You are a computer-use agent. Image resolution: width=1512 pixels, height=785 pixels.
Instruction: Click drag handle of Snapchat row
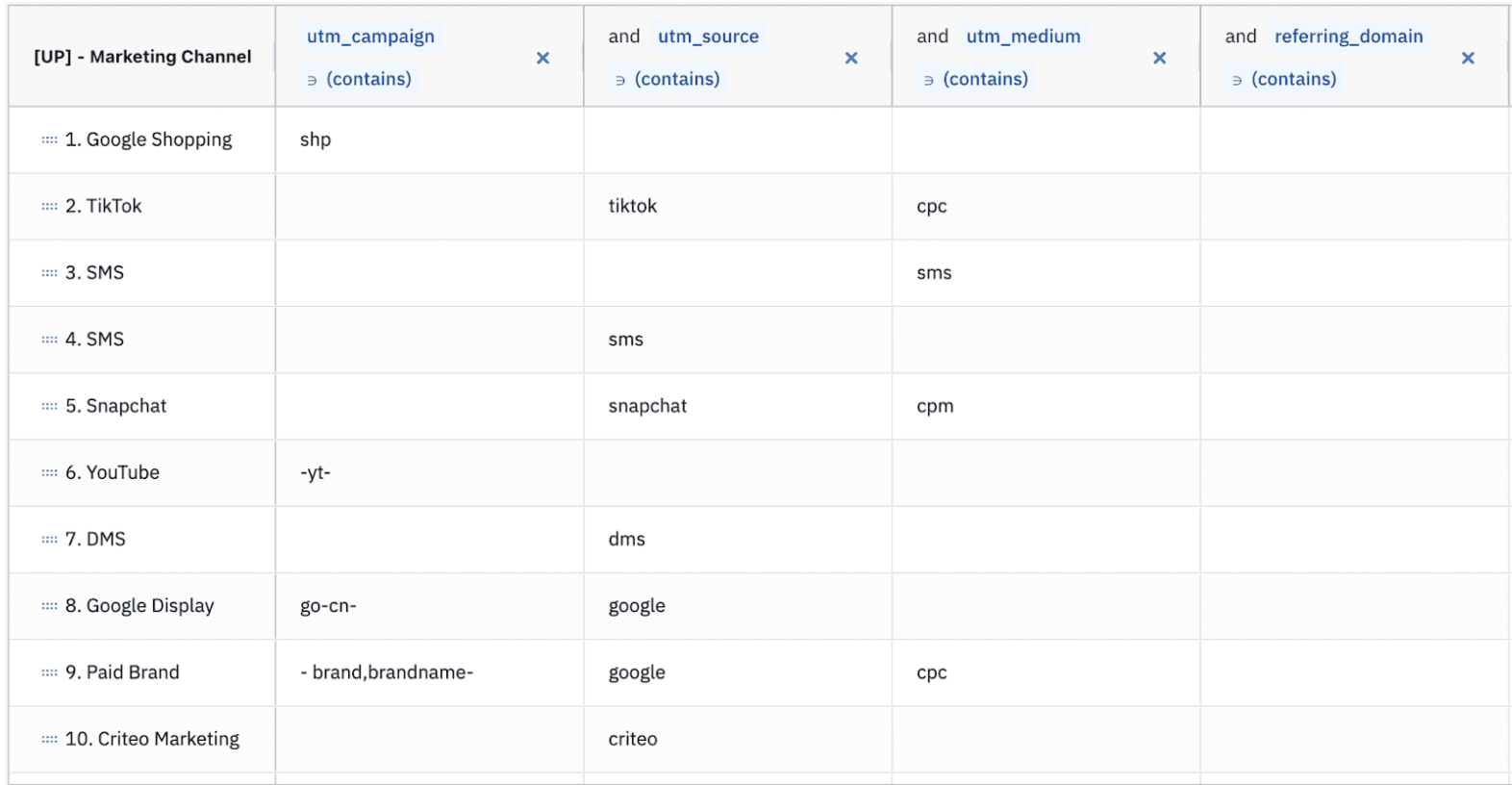click(49, 407)
